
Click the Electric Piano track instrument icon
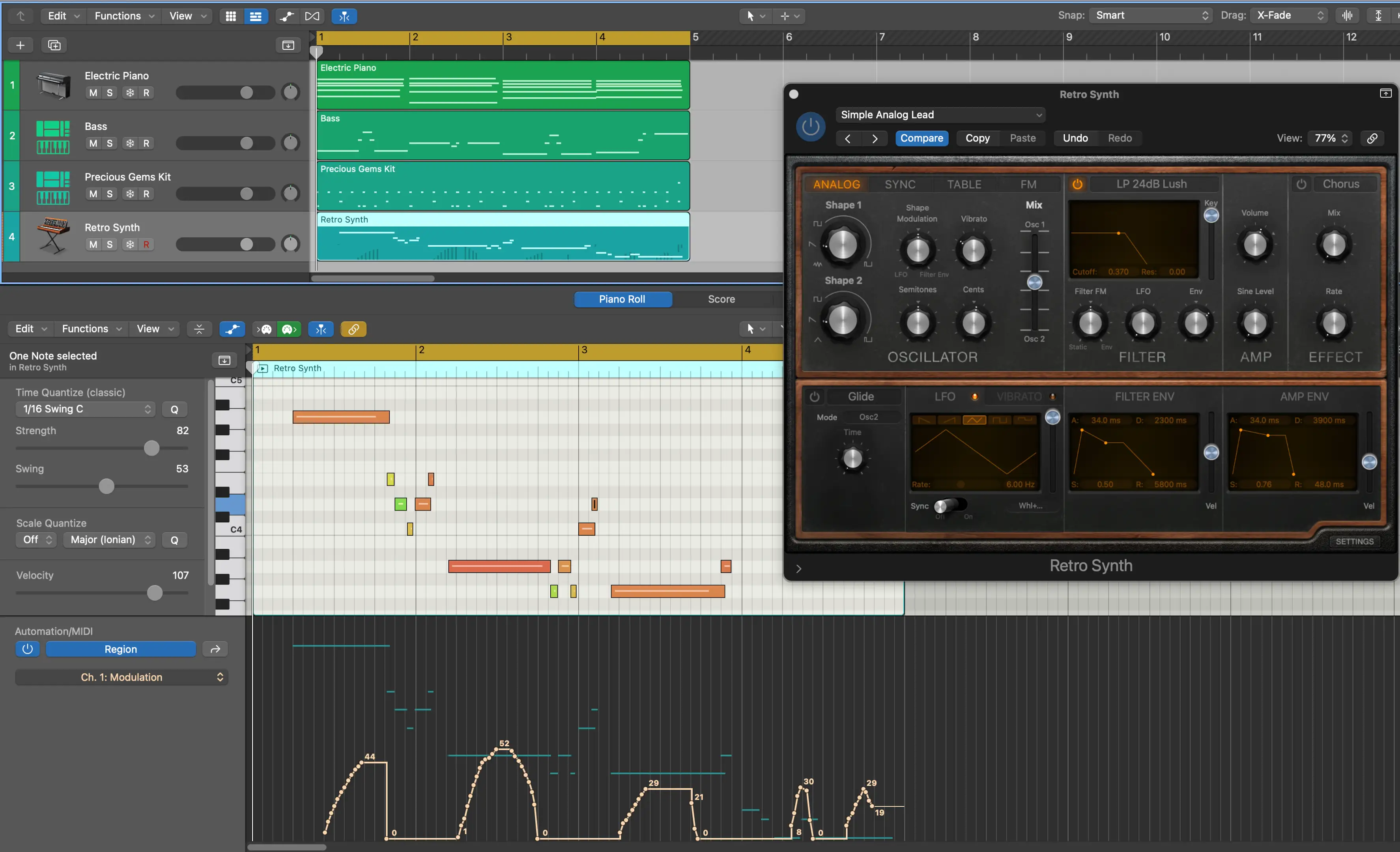pos(53,86)
